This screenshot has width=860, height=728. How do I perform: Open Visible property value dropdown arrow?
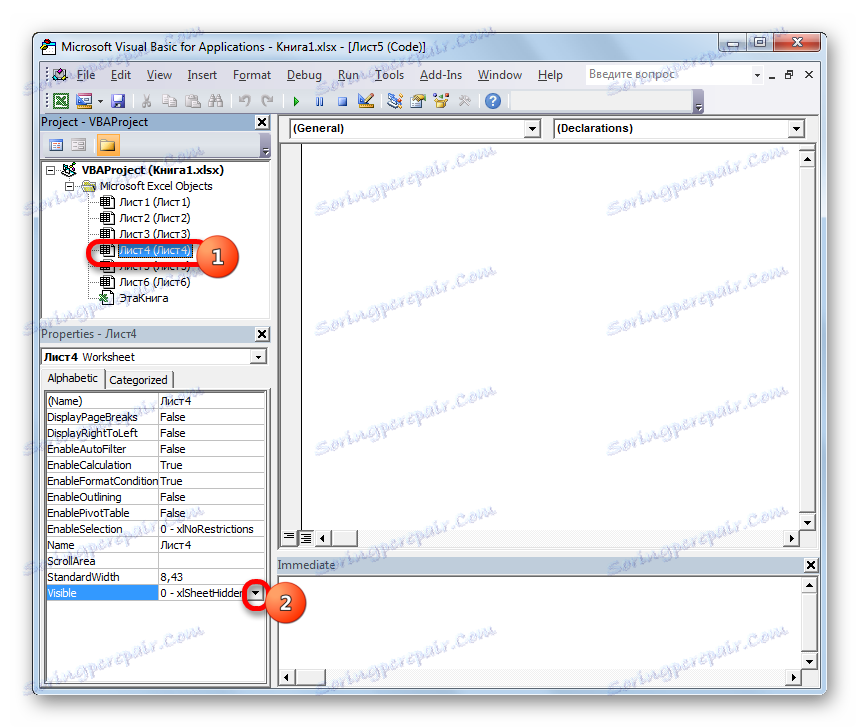[x=255, y=593]
